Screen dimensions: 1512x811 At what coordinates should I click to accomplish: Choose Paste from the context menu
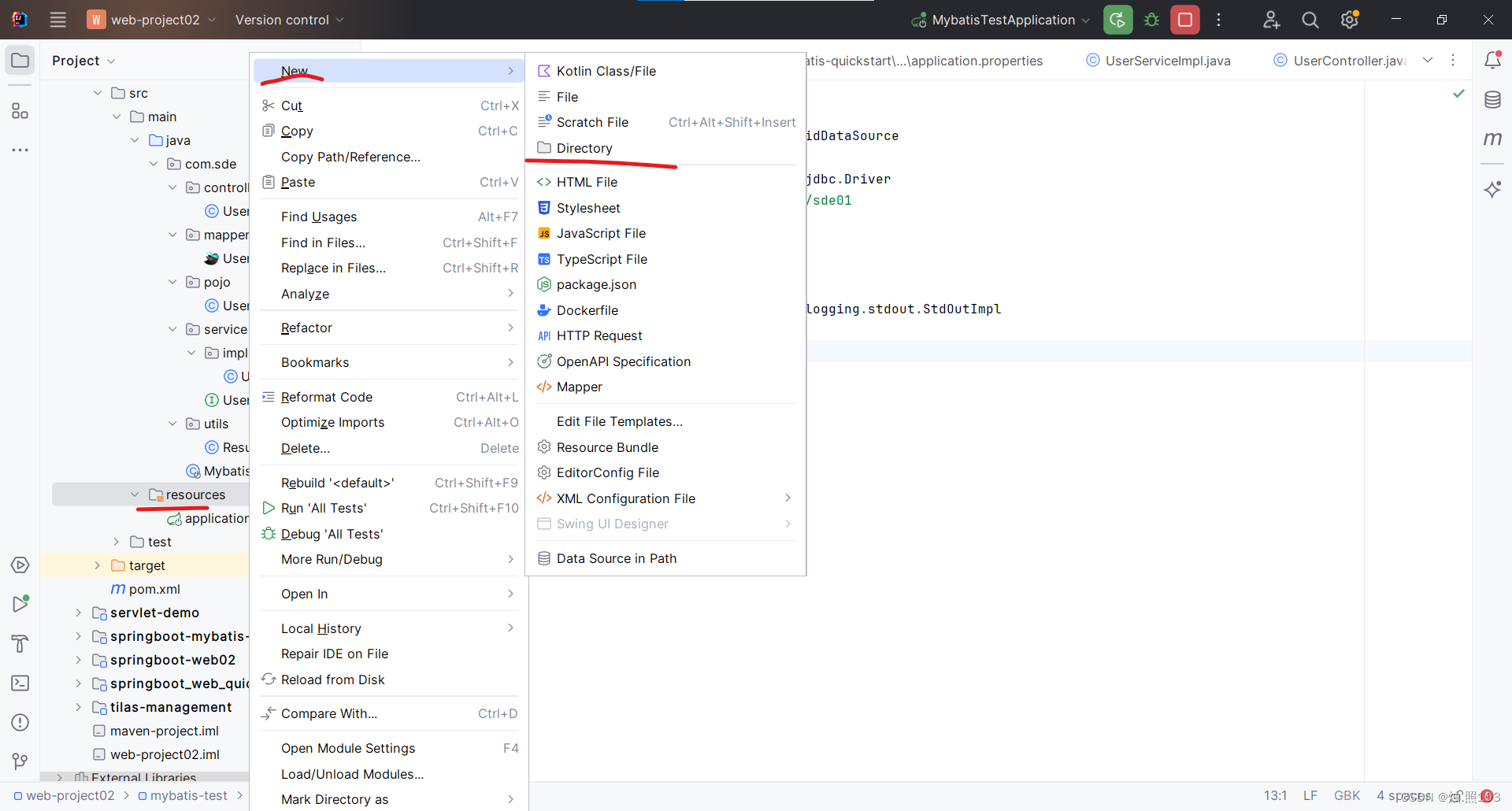pos(389,182)
